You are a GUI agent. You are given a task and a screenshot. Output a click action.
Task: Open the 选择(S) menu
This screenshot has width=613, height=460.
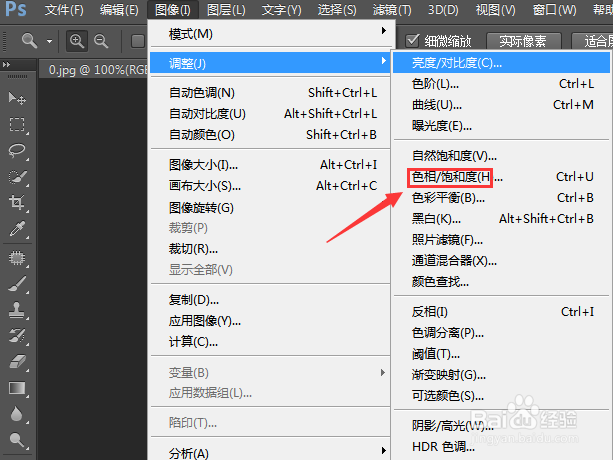(x=337, y=10)
